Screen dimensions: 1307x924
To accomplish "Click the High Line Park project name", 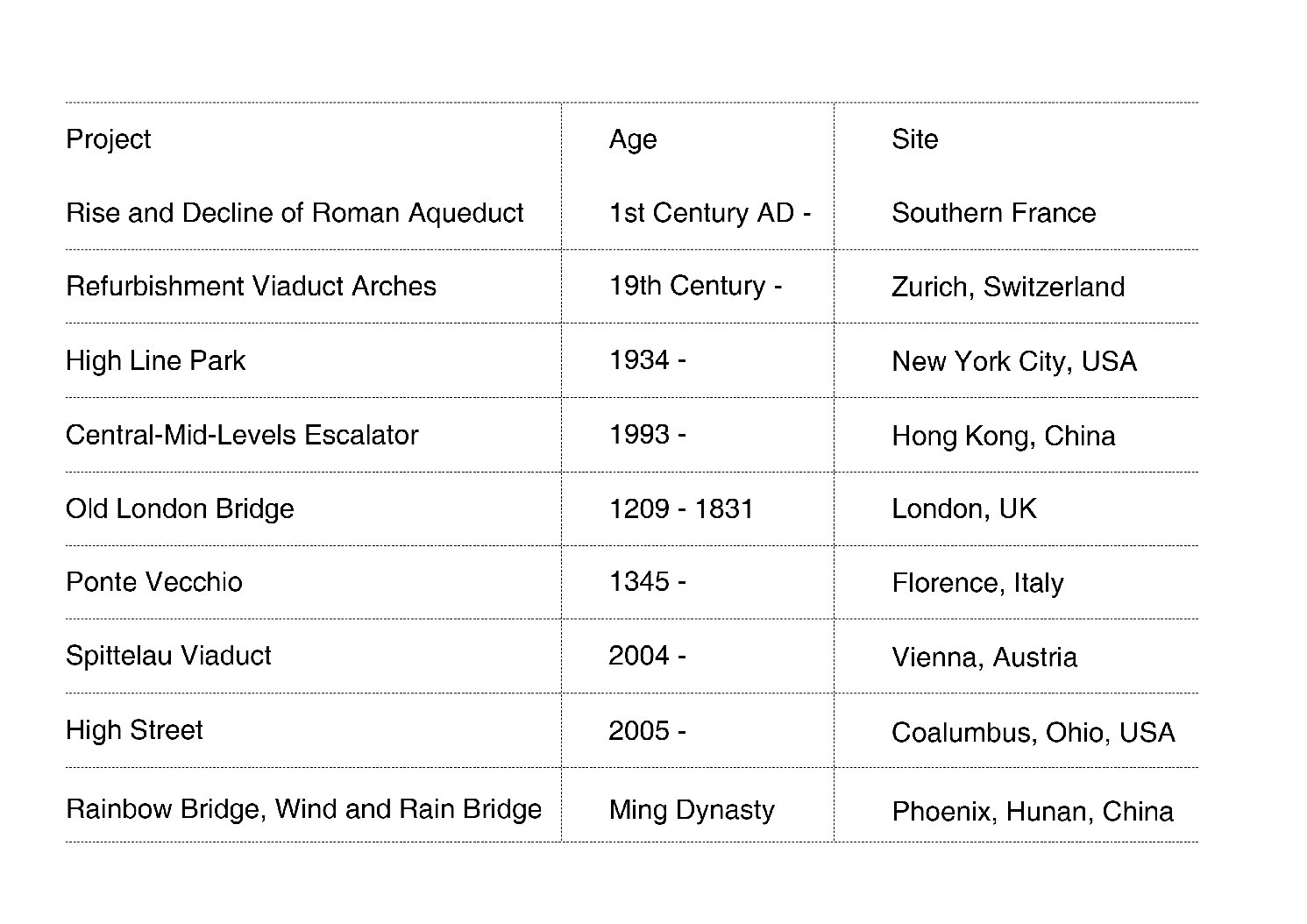I will click(x=155, y=361).
